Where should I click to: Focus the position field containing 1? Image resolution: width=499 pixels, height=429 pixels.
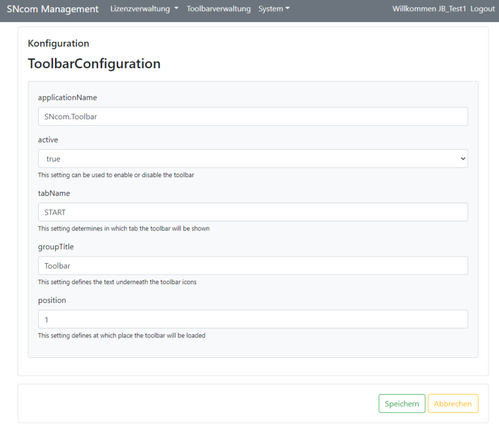pos(253,319)
